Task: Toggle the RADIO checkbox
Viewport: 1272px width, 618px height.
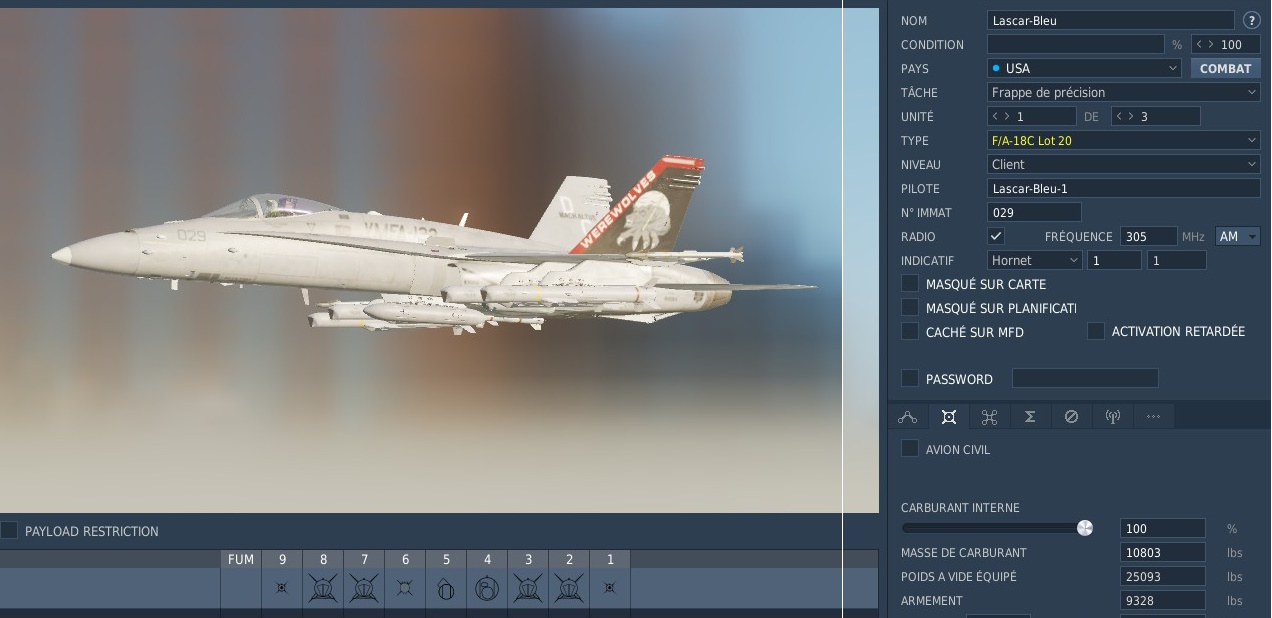Action: [996, 237]
